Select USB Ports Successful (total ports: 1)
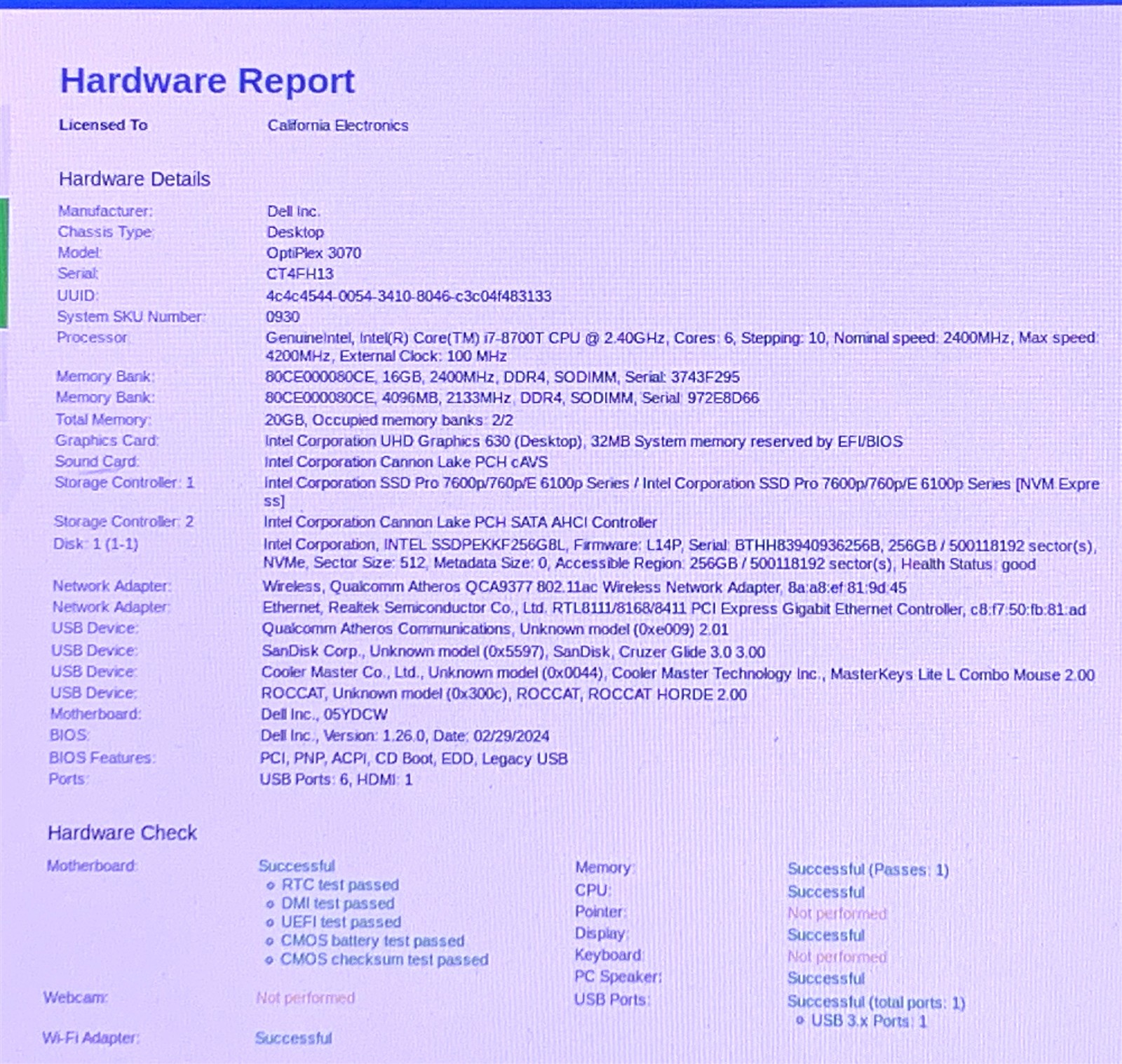The height and width of the screenshot is (1064, 1122). [x=876, y=1002]
